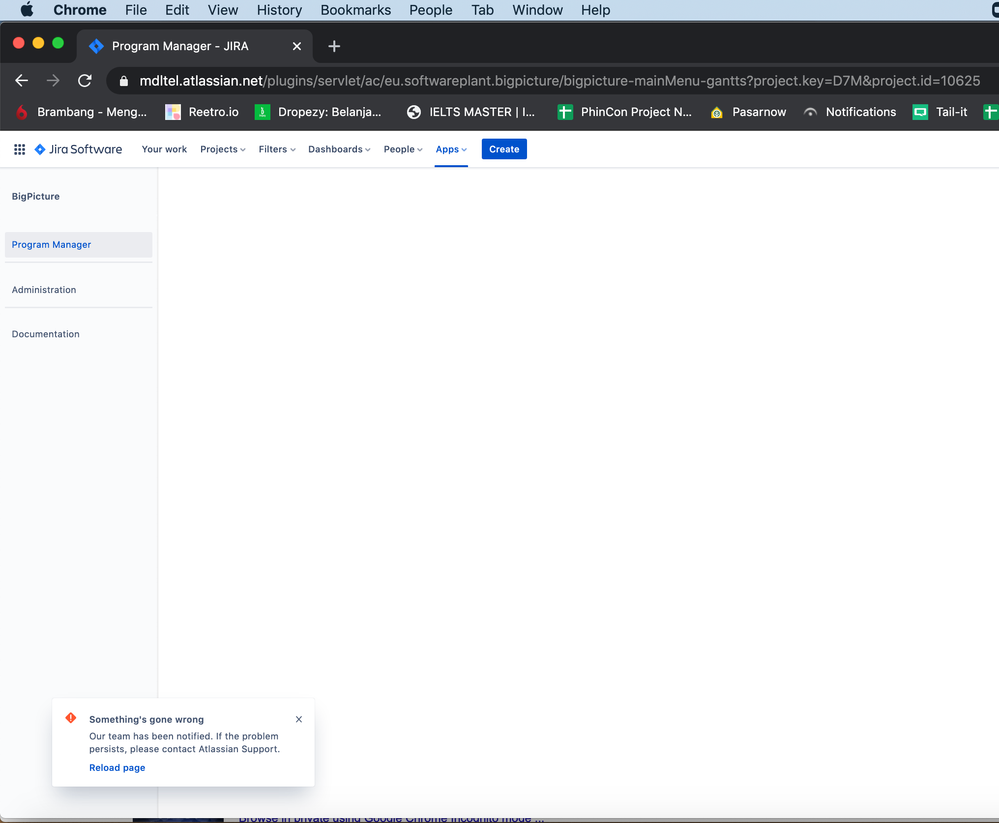Click the browser back arrow
Viewport: 999px width, 823px height.
click(21, 80)
